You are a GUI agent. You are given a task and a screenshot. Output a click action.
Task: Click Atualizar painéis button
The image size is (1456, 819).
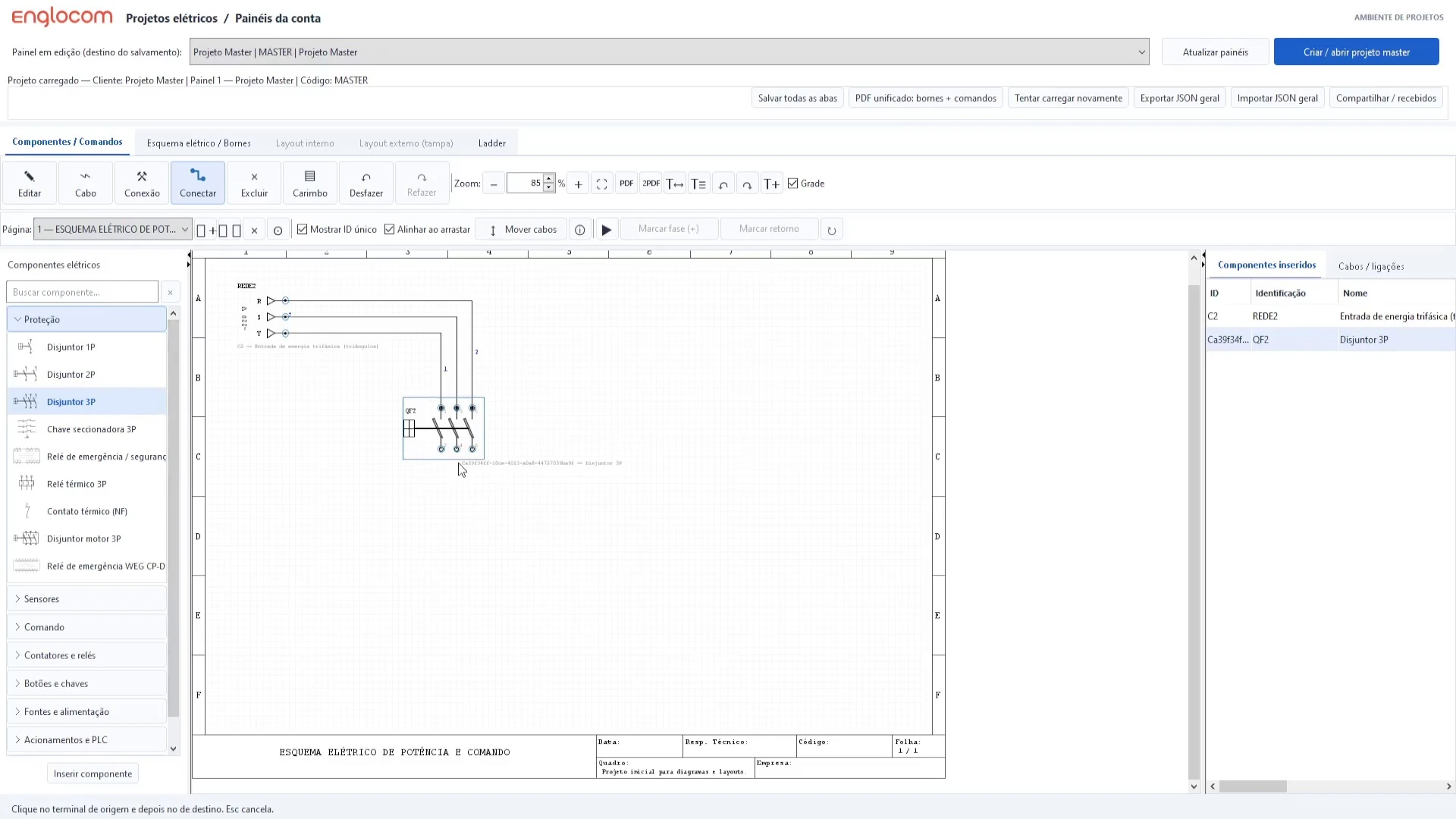pos(1216,52)
